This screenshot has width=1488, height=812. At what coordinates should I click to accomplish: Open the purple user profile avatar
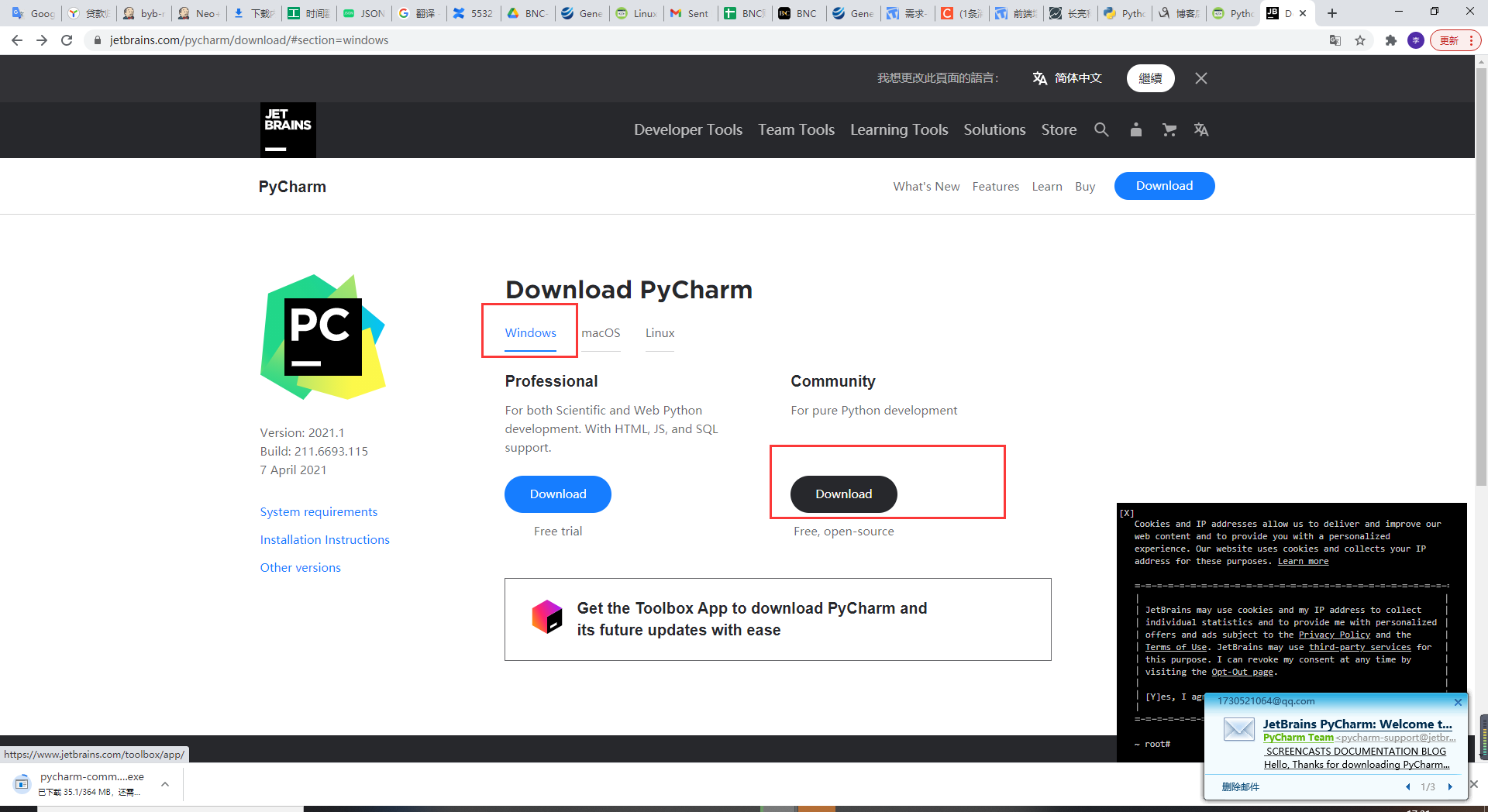coord(1416,40)
